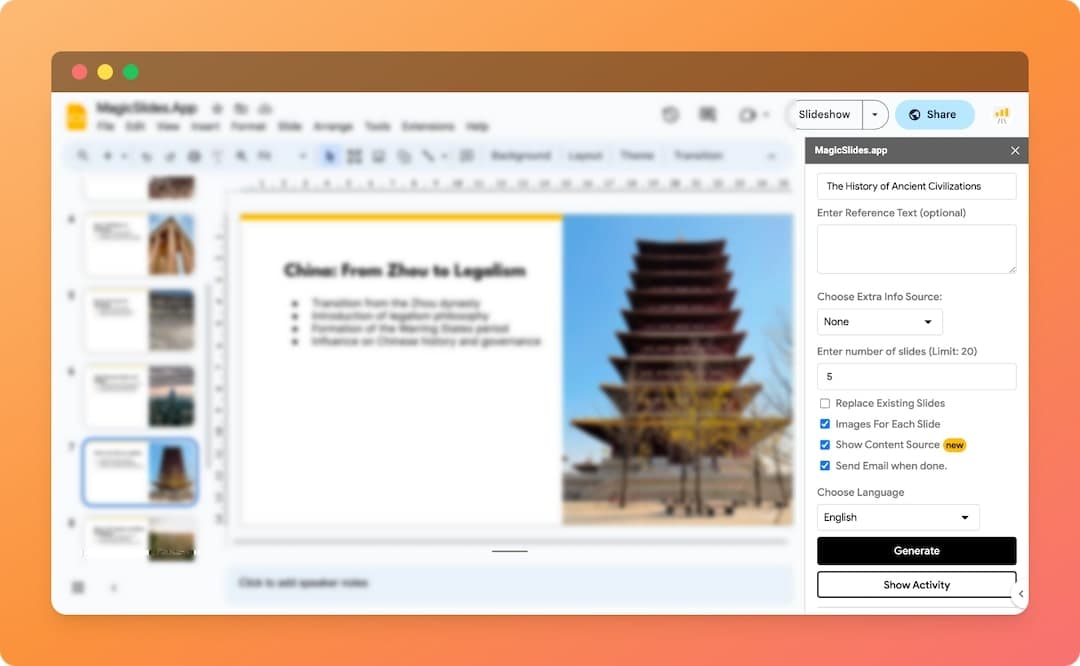
Task: Disable Send Email when done option
Action: [x=825, y=466]
